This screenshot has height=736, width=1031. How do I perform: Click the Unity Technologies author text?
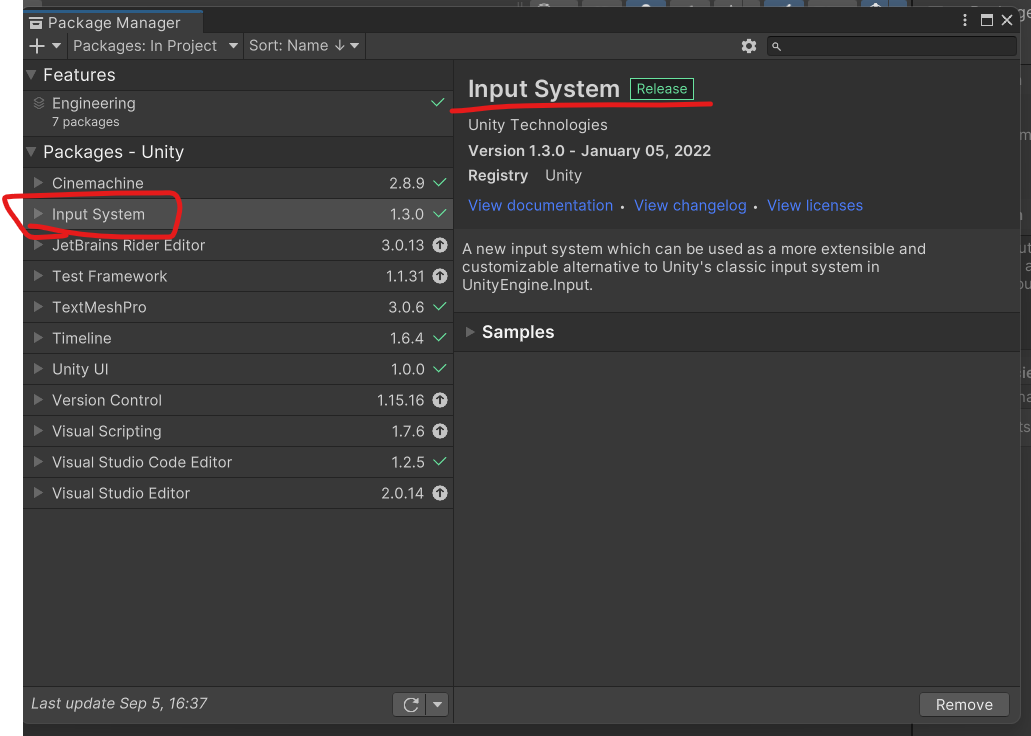pos(538,125)
